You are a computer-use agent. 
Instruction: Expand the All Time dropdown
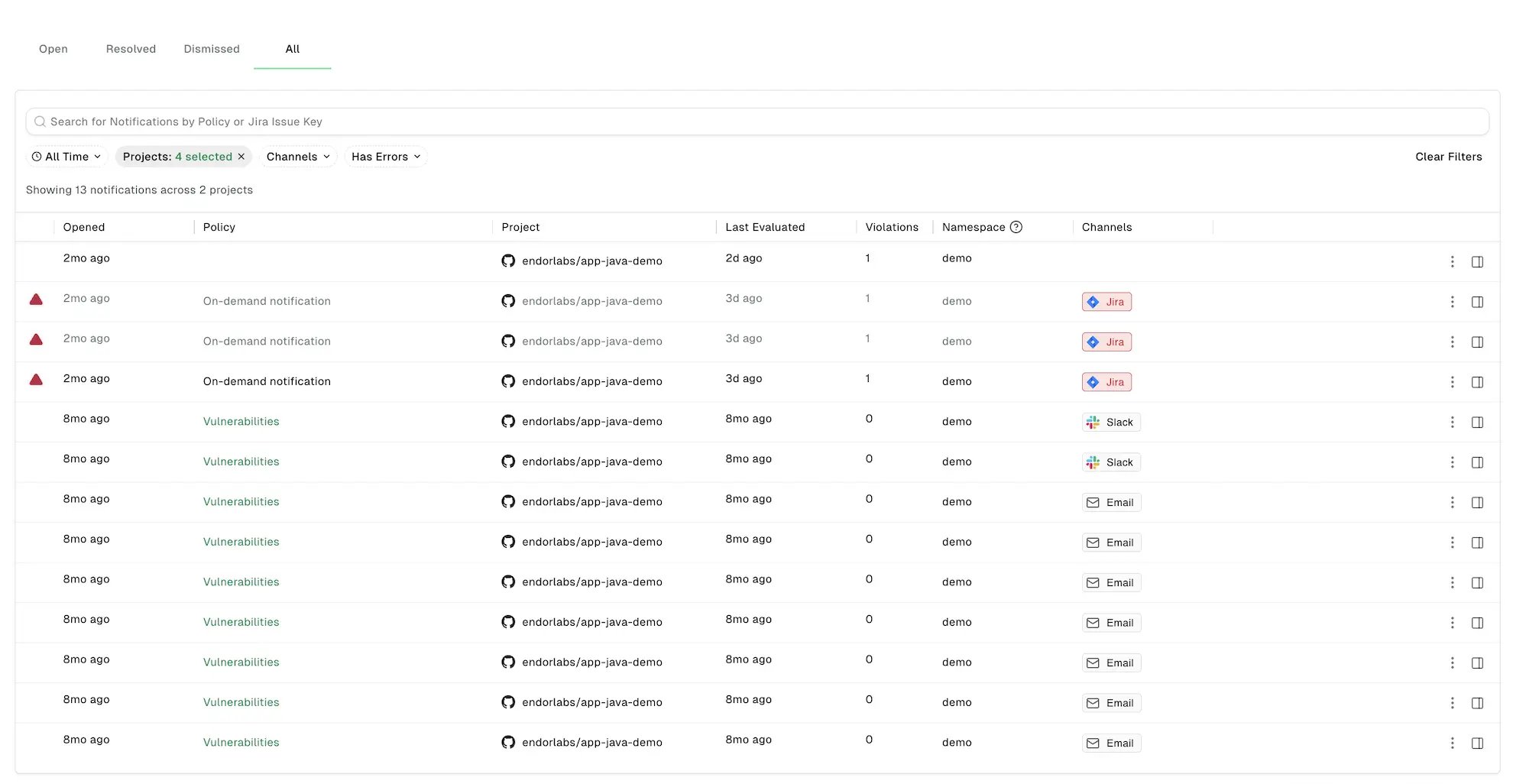[66, 157]
